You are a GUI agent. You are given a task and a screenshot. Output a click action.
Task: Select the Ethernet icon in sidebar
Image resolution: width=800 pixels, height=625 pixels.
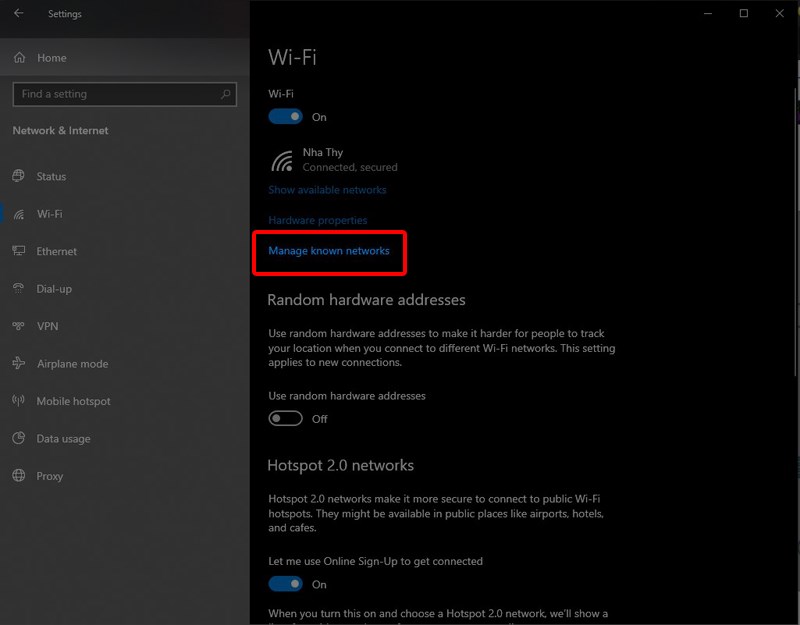point(18,251)
